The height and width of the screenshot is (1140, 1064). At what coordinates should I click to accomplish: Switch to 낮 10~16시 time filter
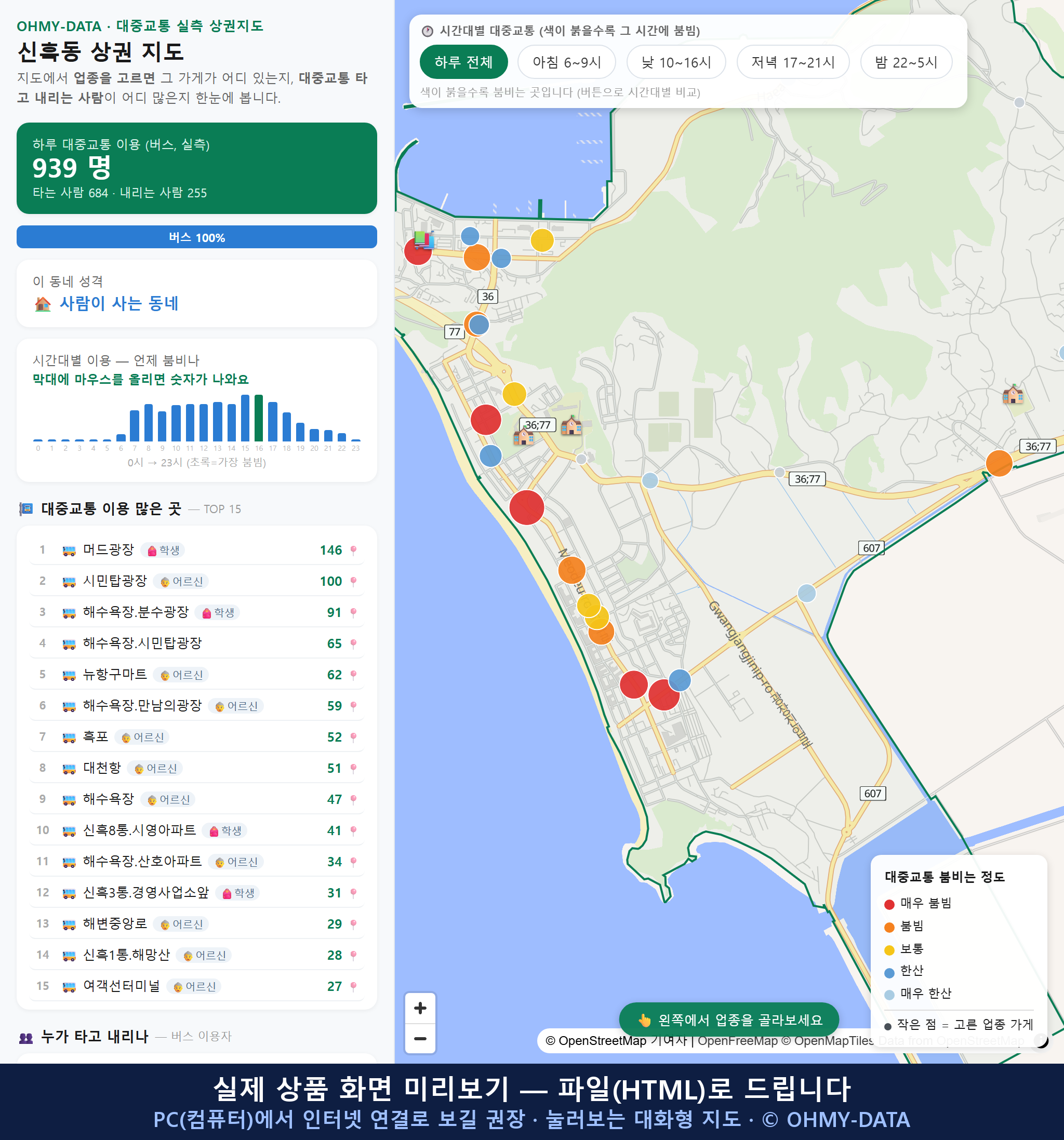pyautogui.click(x=676, y=62)
